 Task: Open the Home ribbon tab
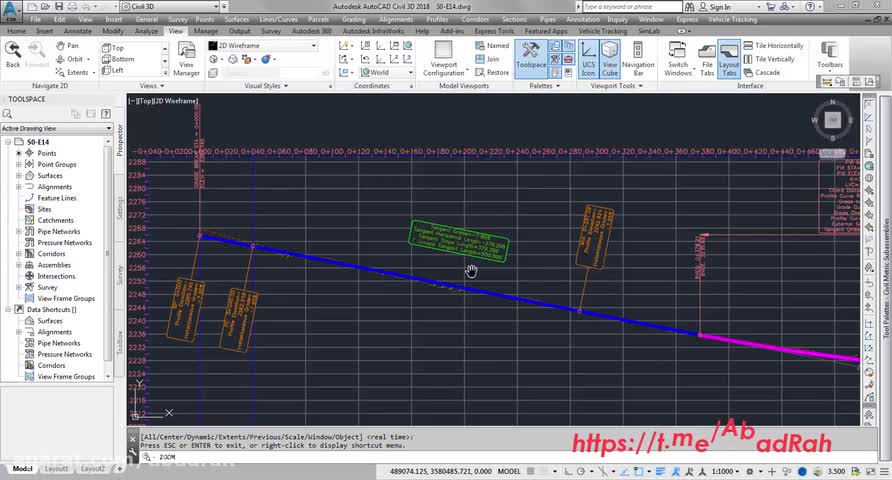point(16,31)
